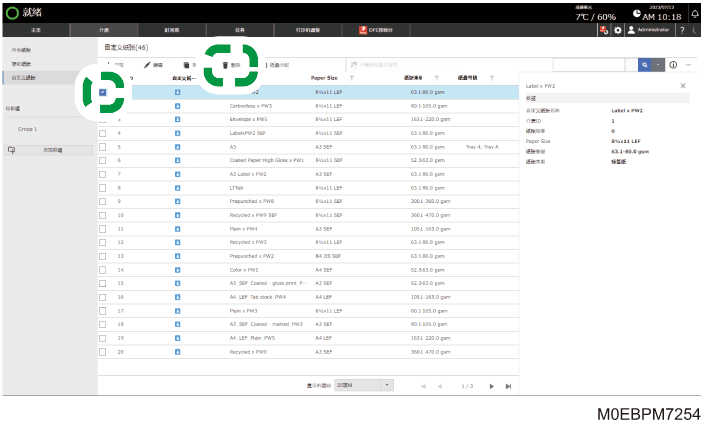The image size is (704, 425).
Task: Open the items-per-page dropdown at bottom
Action: 364,386
